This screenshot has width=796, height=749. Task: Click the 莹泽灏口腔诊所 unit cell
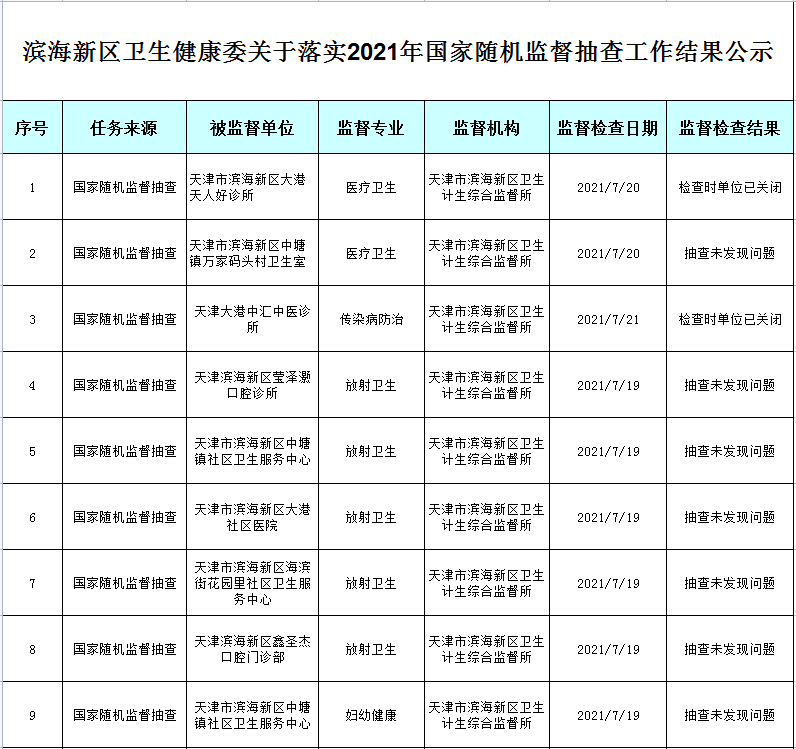pyautogui.click(x=252, y=385)
